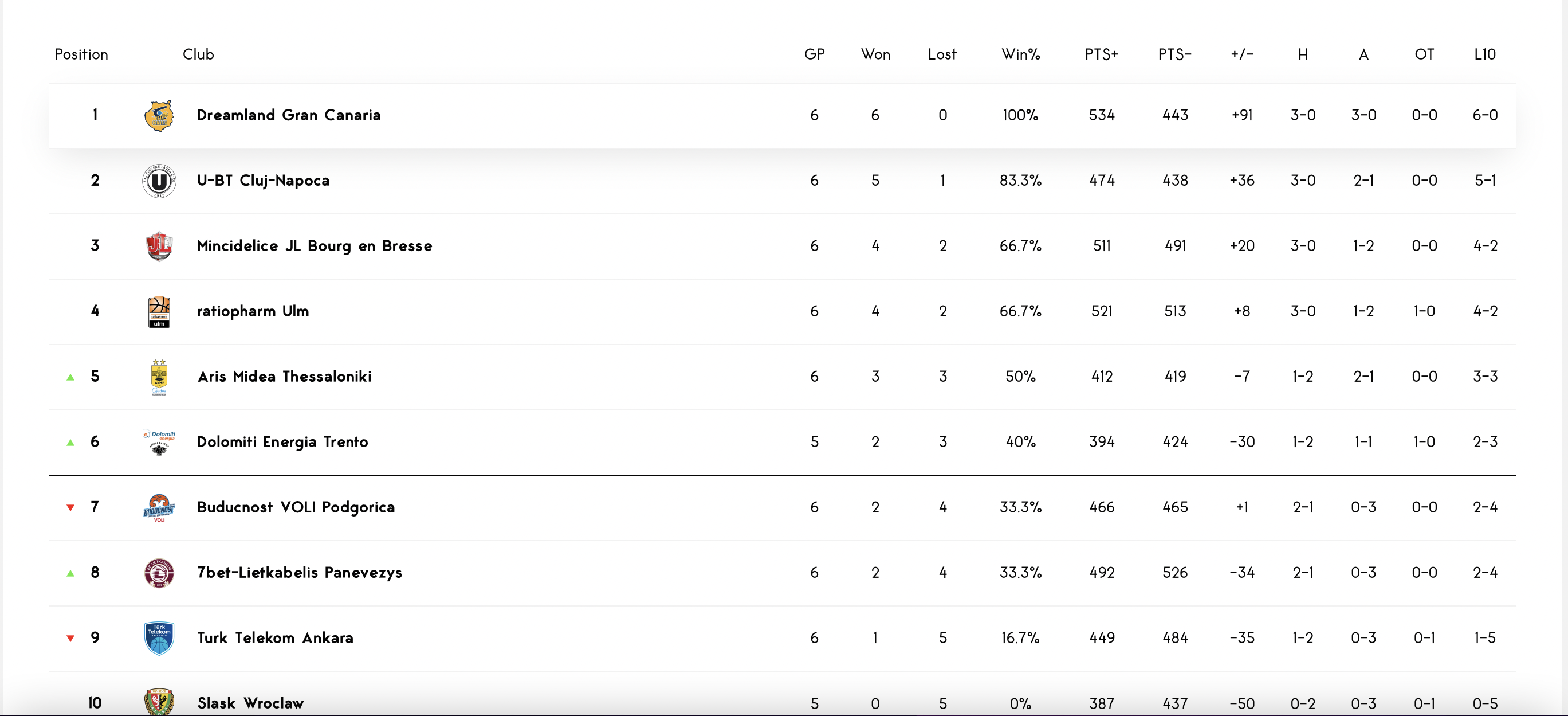
Task: Click the green up arrow beside position 5
Action: click(70, 377)
